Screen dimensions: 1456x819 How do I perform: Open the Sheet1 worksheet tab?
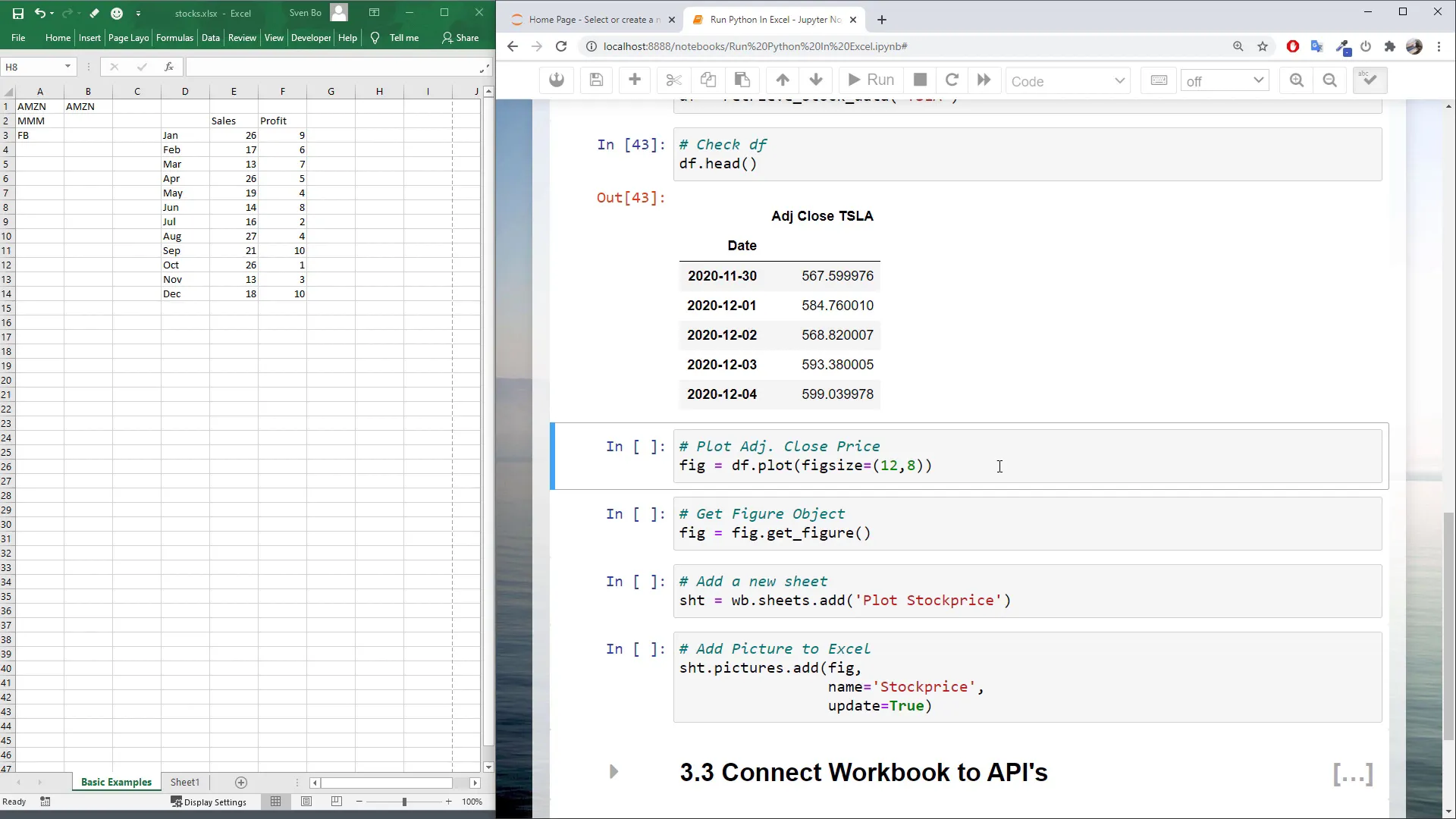185,782
